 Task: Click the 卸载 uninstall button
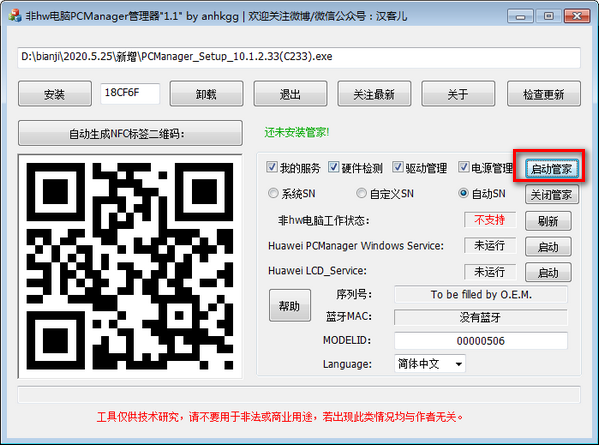(206, 94)
